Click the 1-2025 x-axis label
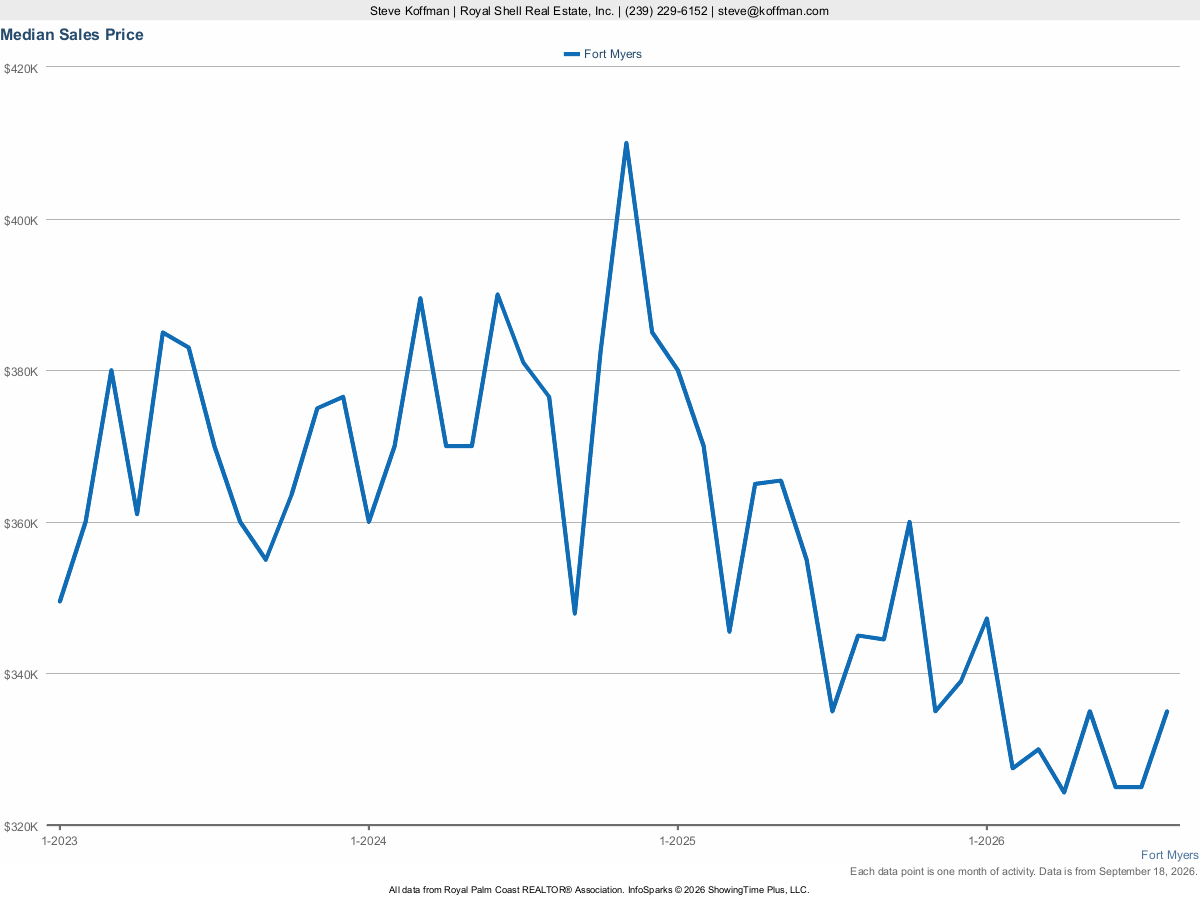 tap(677, 841)
